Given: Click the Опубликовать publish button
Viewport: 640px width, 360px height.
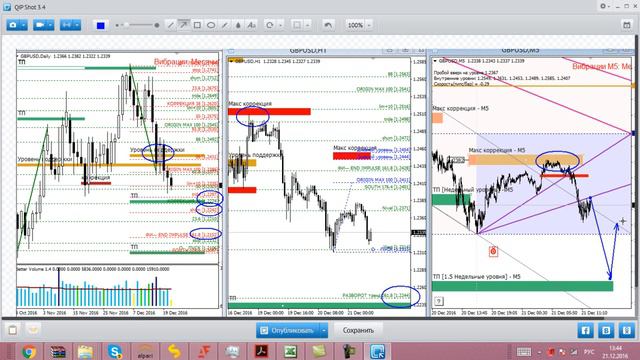Looking at the screenshot, I should coord(288,330).
